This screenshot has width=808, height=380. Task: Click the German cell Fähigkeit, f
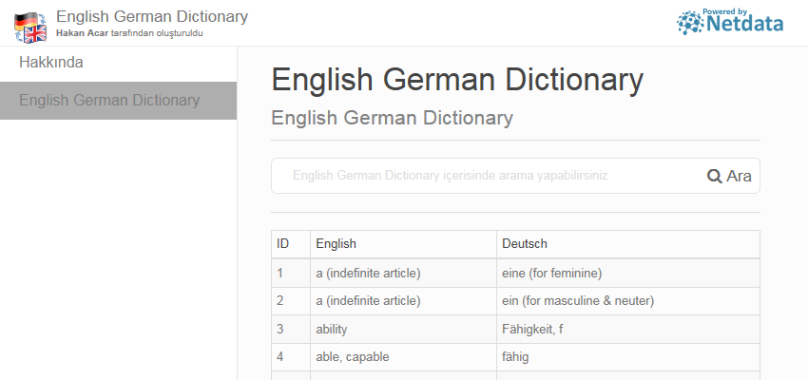coord(628,329)
